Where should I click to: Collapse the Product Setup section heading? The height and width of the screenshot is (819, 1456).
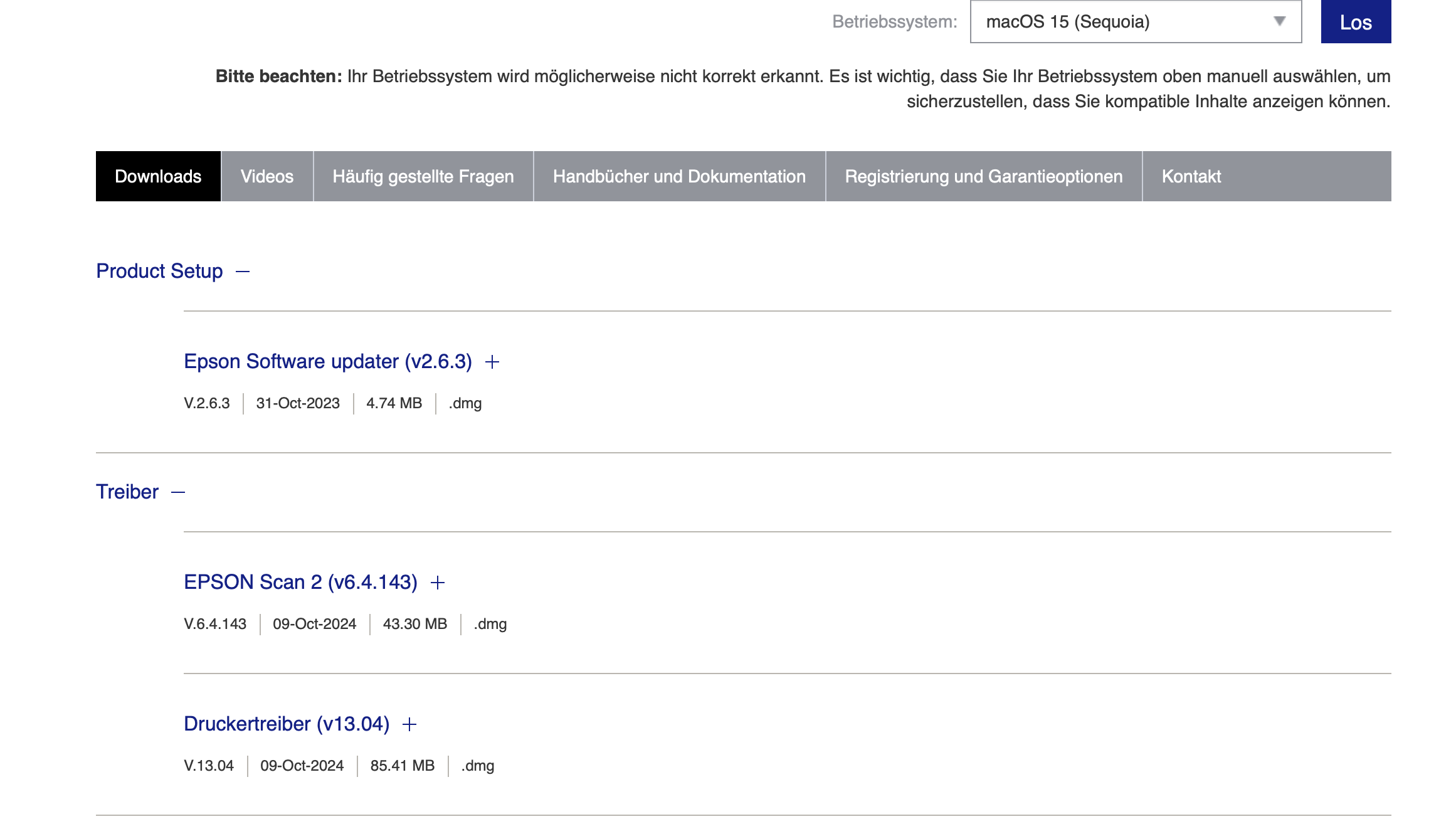point(159,271)
